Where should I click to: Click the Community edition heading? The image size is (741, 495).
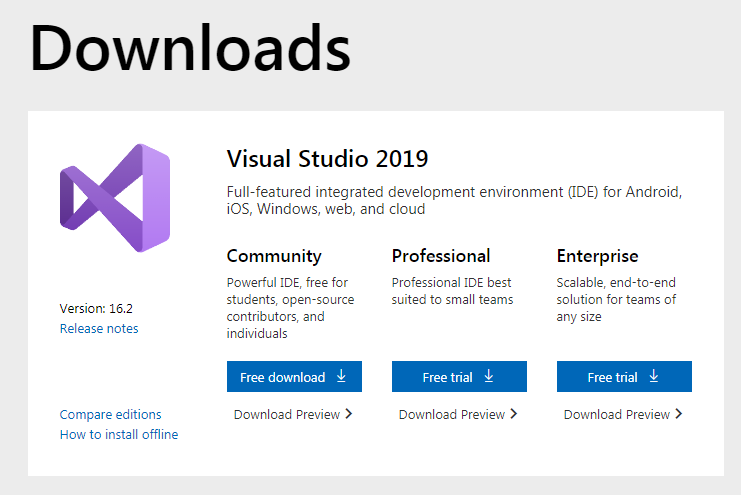tap(274, 257)
